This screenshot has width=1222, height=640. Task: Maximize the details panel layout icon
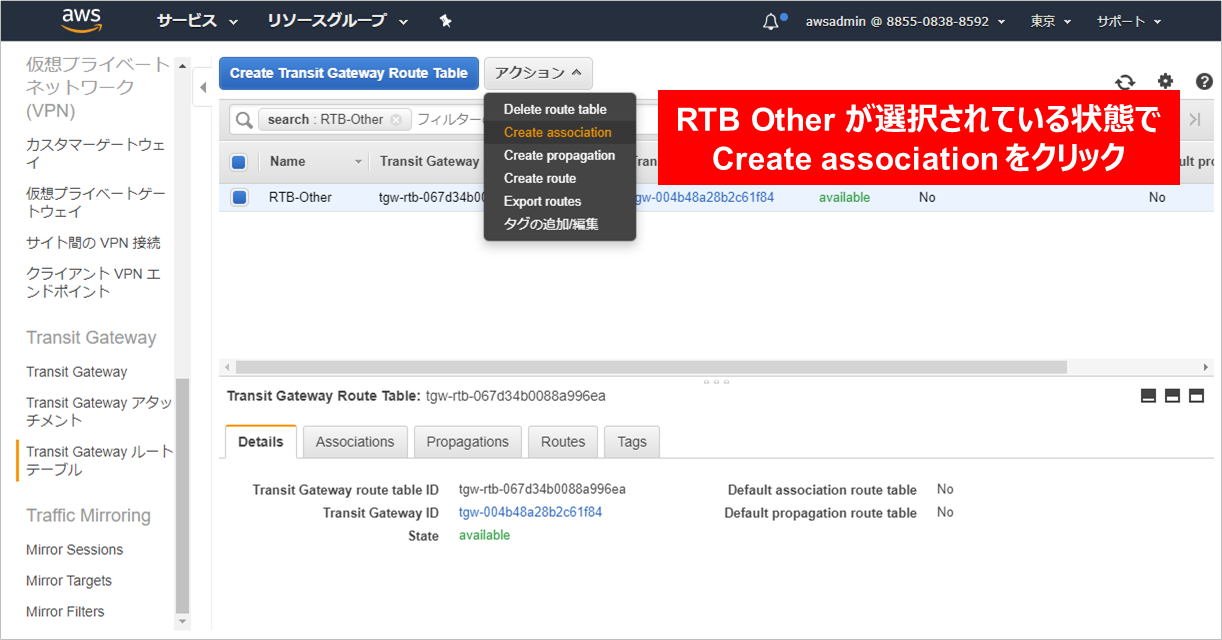coord(1196,396)
